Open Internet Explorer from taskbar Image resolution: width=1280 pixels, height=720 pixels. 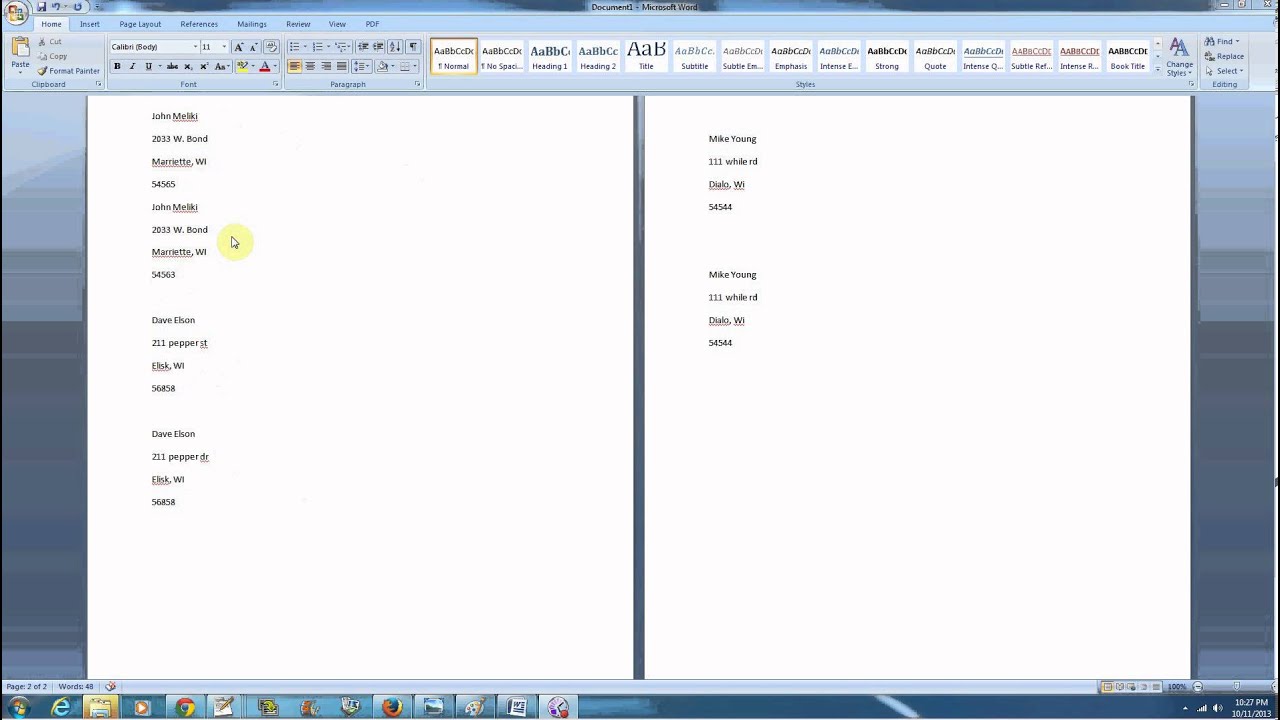click(x=61, y=707)
